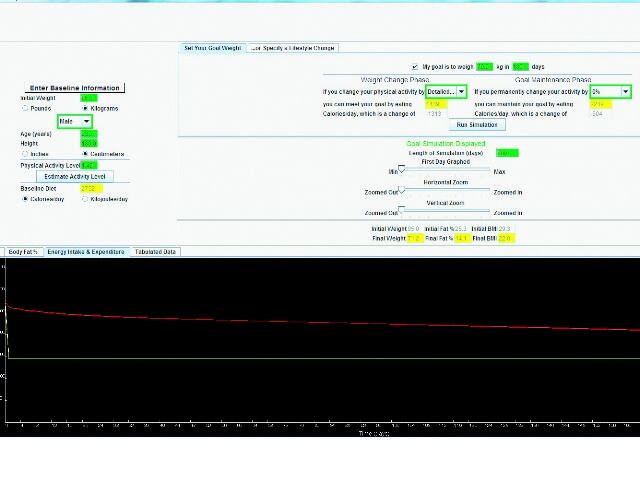Open the Tabulated Data tab
Screen dimensions: 640x480
pyautogui.click(x=155, y=251)
